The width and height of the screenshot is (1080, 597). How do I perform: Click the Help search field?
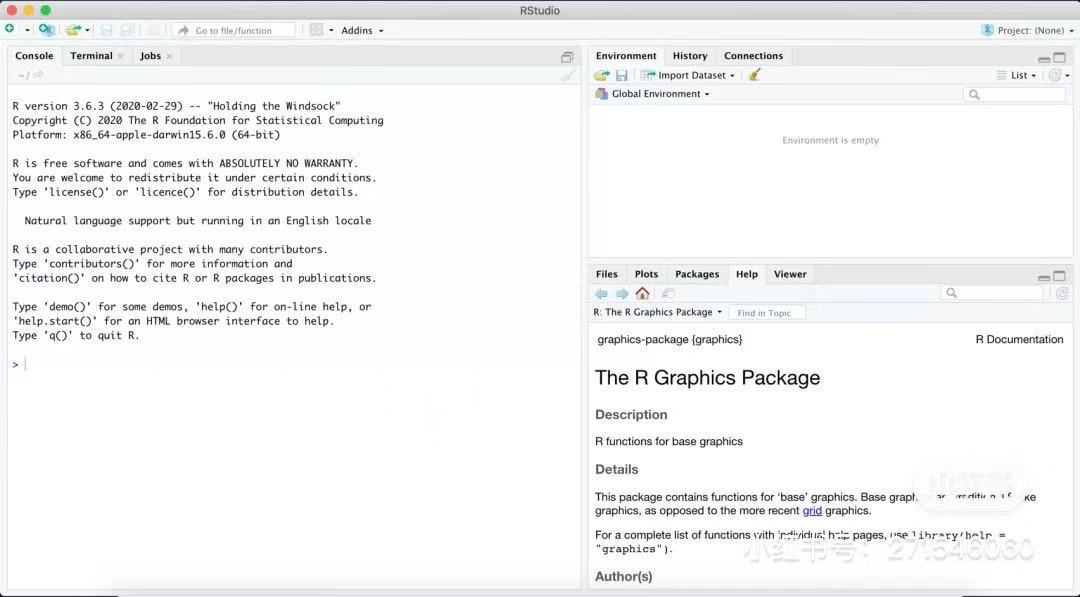coord(993,293)
